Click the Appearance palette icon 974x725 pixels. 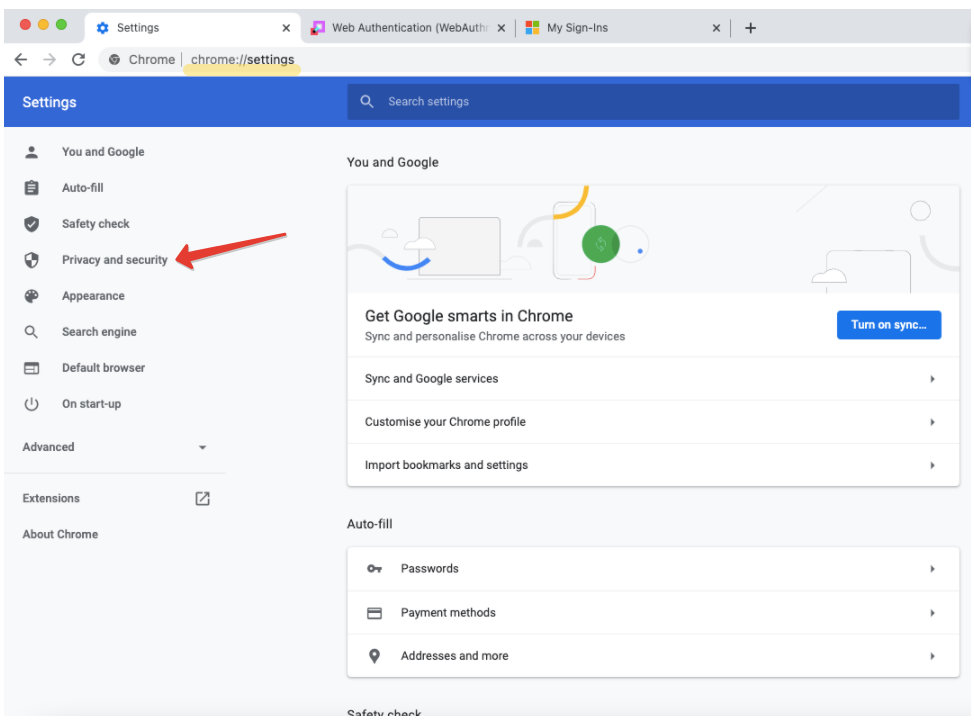[x=32, y=296]
